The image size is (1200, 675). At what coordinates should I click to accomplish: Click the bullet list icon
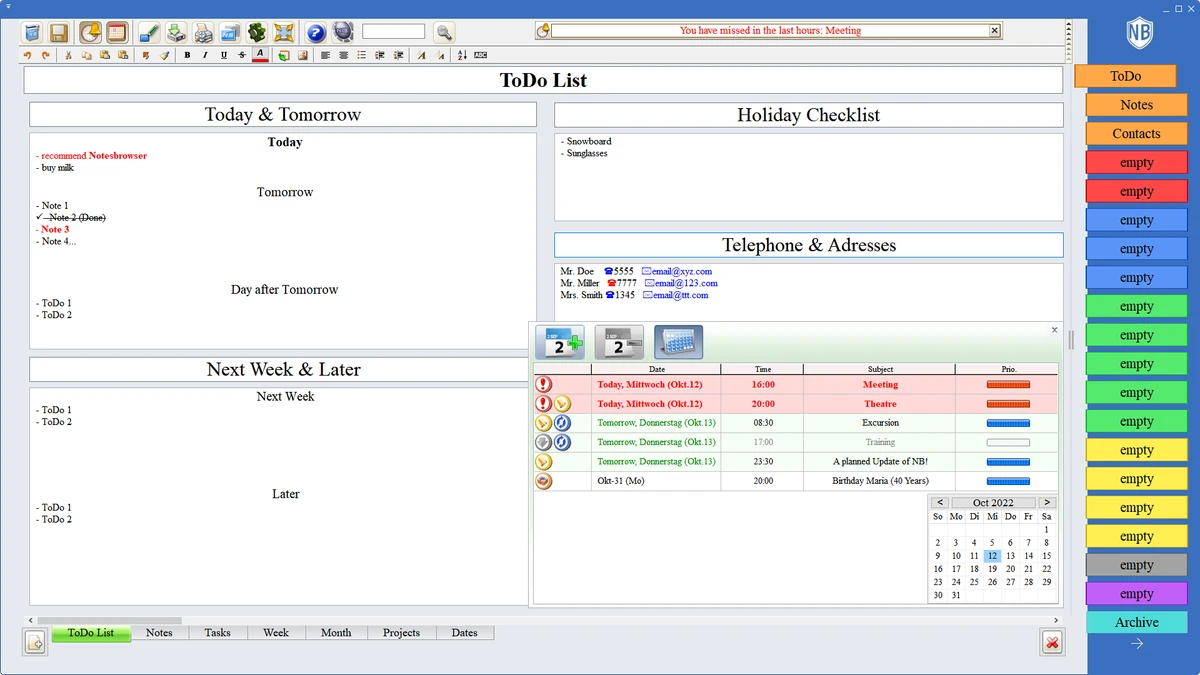(361, 55)
